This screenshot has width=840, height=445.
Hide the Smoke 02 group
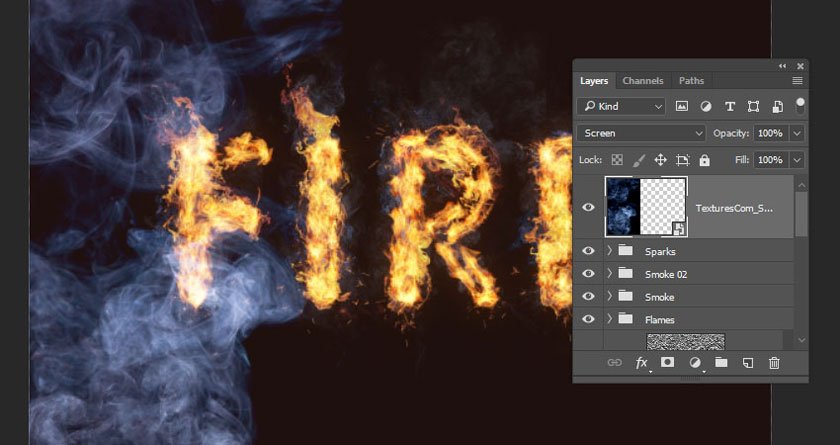click(588, 274)
